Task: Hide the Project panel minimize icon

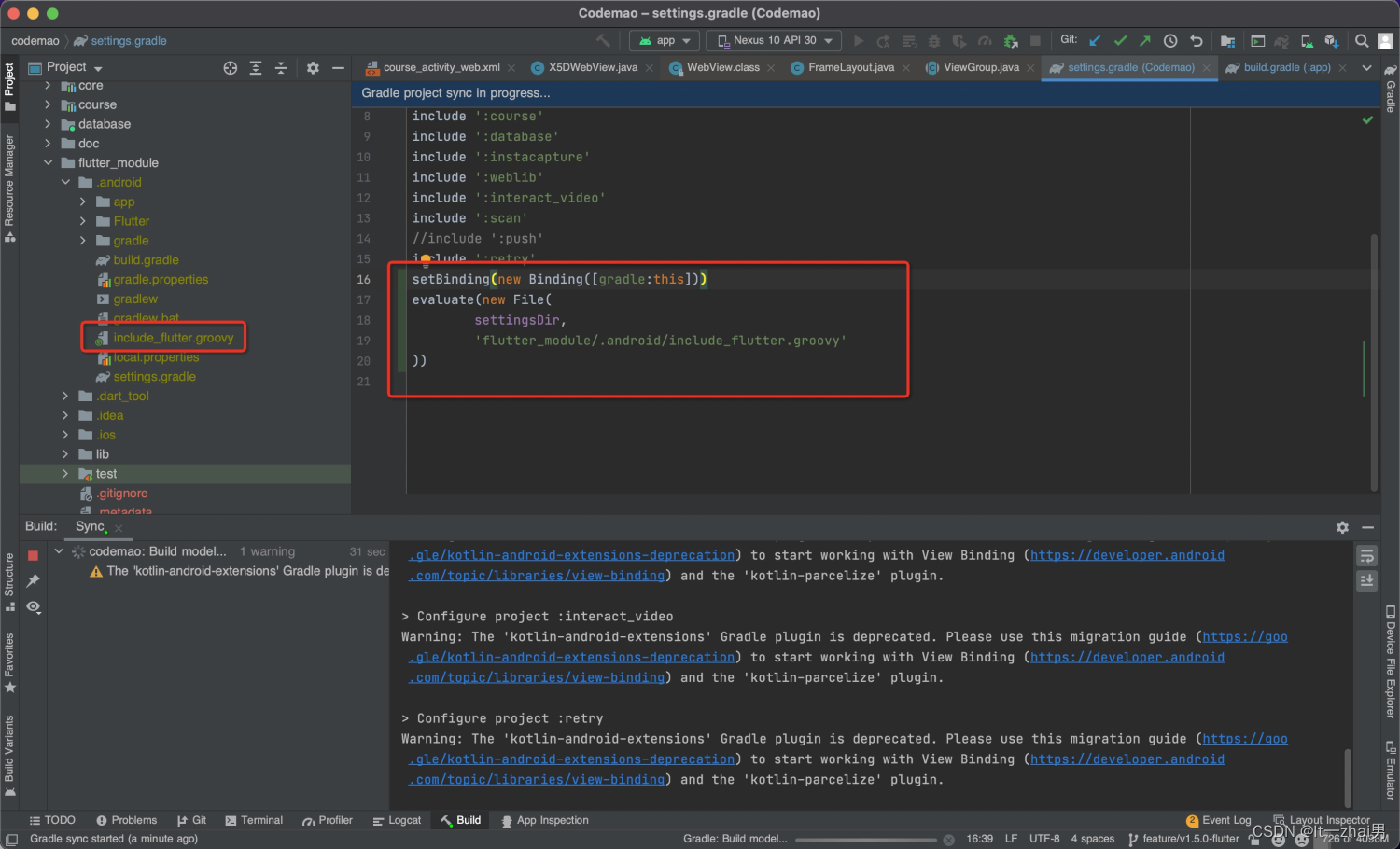Action: [x=338, y=68]
